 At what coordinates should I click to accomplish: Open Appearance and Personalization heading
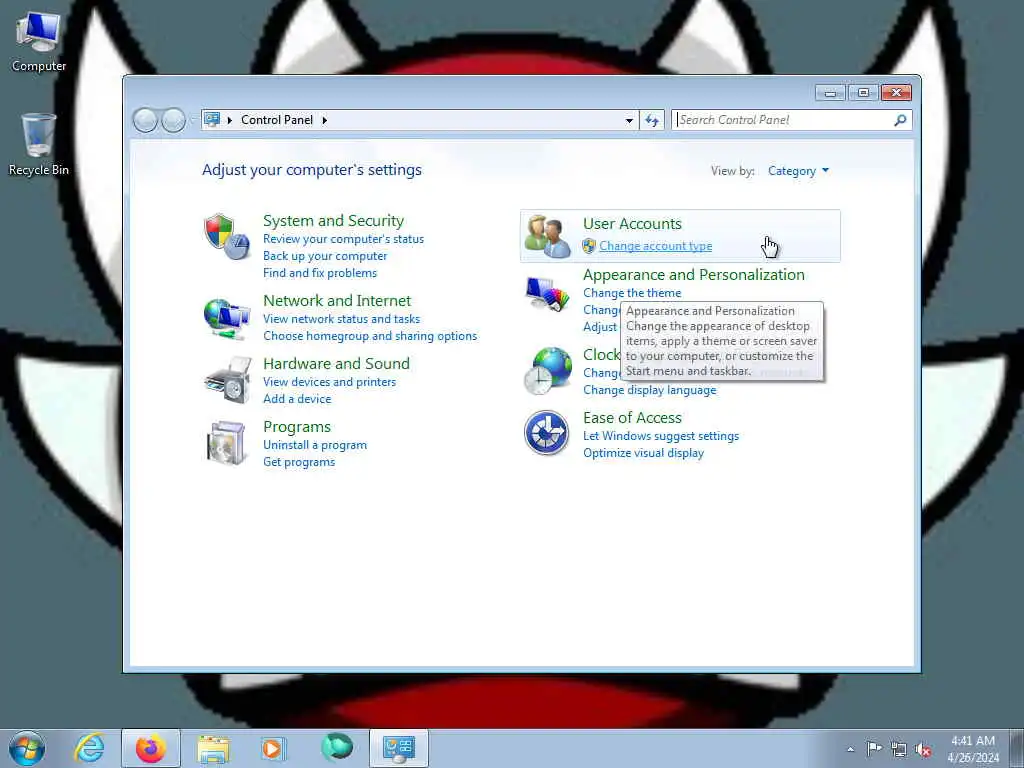pos(694,275)
